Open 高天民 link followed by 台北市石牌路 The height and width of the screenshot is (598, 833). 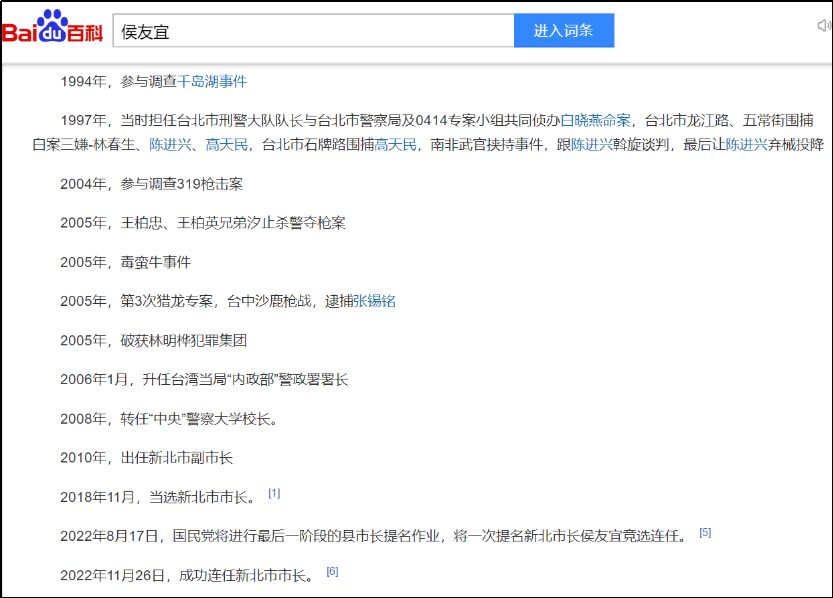[226, 144]
